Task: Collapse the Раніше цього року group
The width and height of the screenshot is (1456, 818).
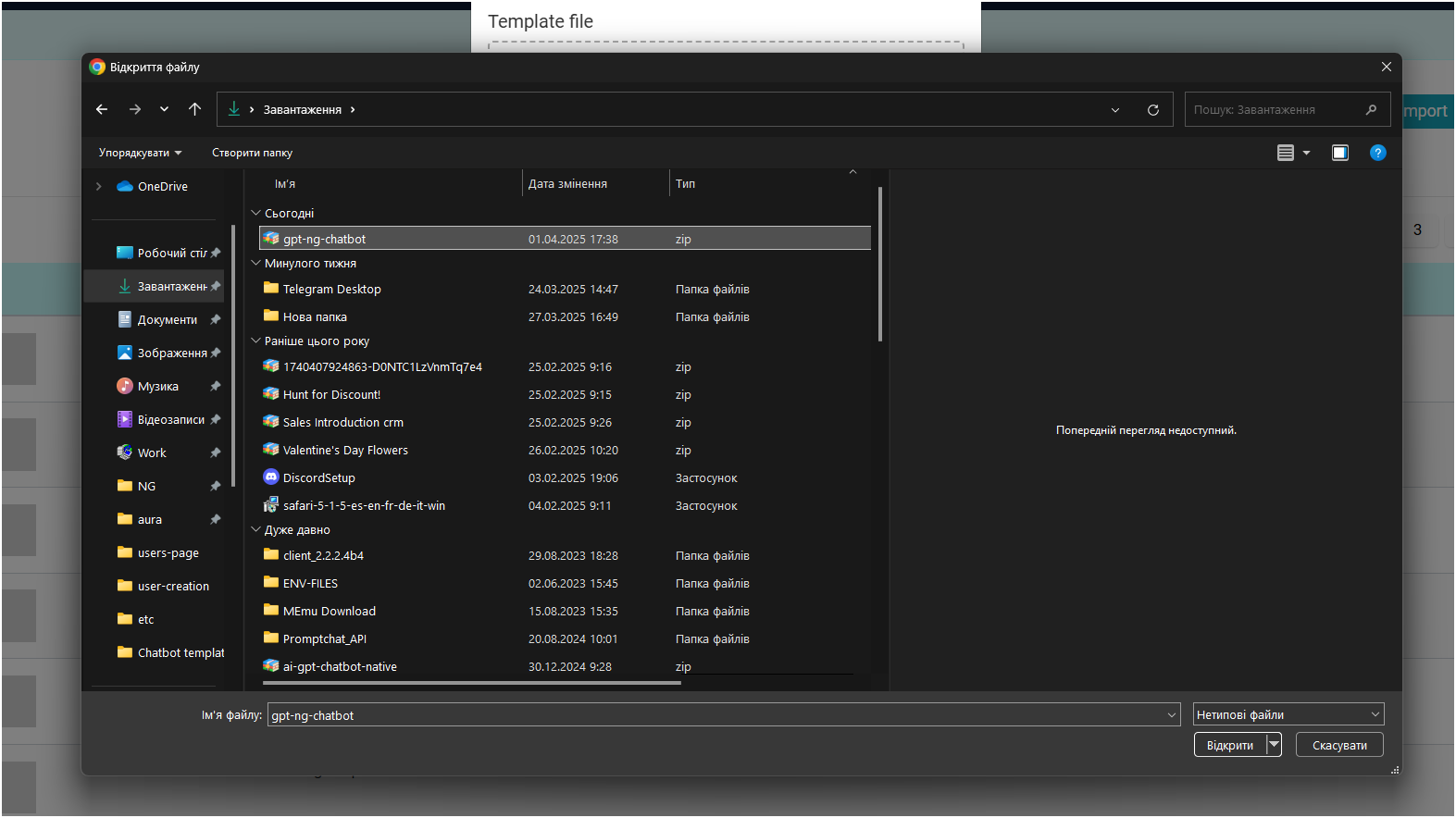Action: click(256, 341)
